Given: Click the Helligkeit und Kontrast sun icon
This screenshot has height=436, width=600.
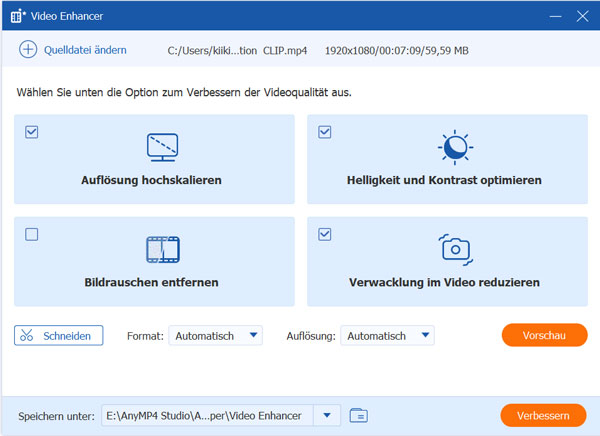Looking at the screenshot, I should click(455, 147).
